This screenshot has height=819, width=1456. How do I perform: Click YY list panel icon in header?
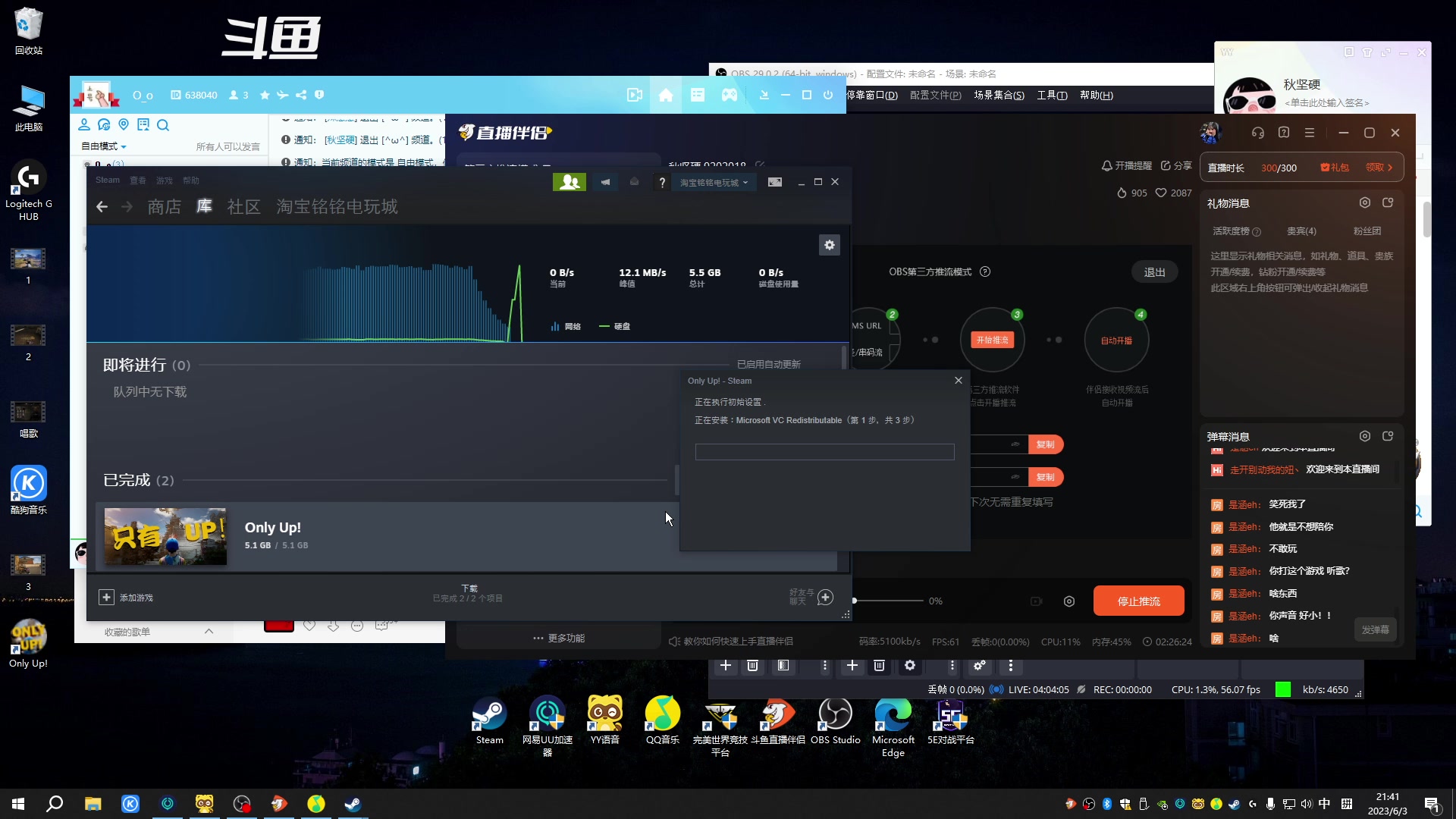click(x=698, y=95)
